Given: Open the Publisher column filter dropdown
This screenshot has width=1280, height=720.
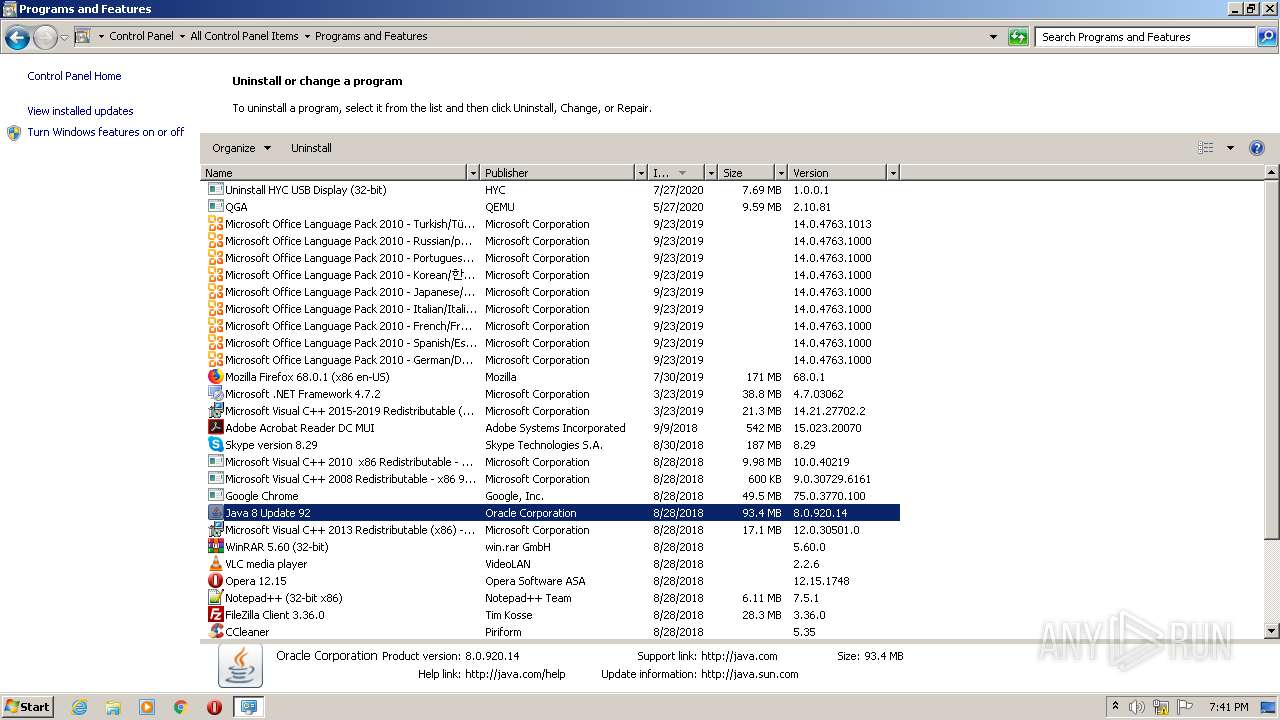Looking at the screenshot, I should click(641, 173).
